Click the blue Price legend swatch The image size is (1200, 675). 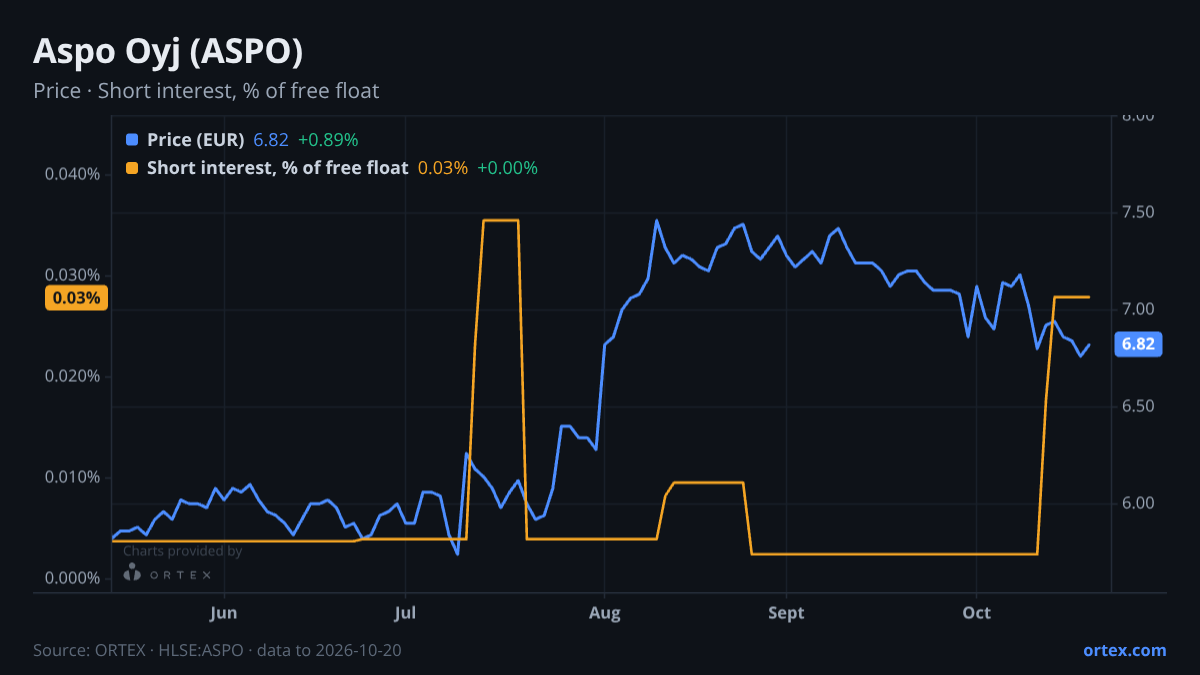point(132,139)
